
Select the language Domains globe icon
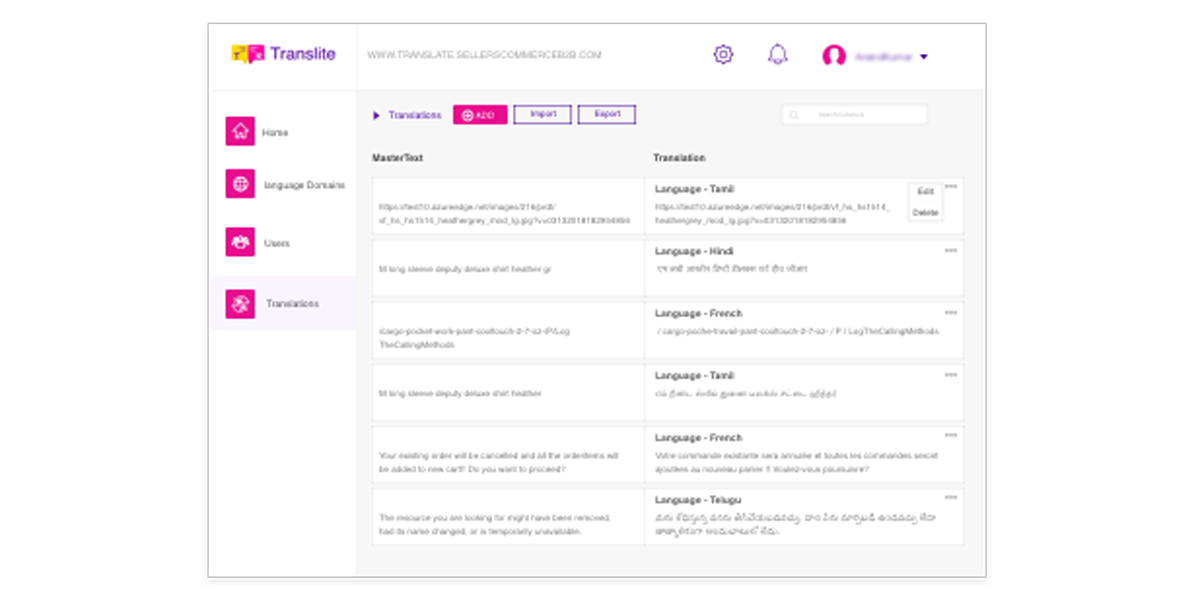click(240, 184)
